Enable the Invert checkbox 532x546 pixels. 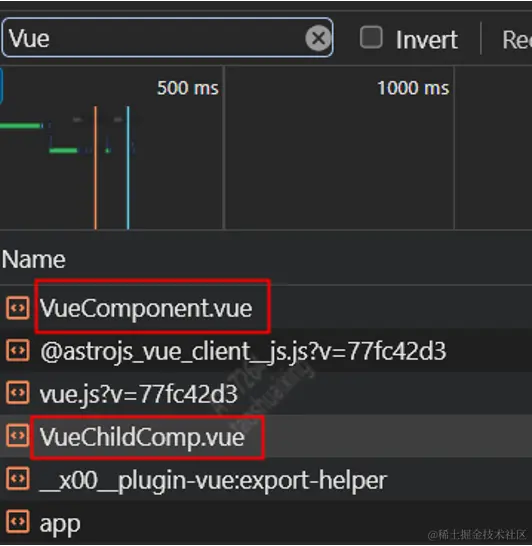click(371, 37)
